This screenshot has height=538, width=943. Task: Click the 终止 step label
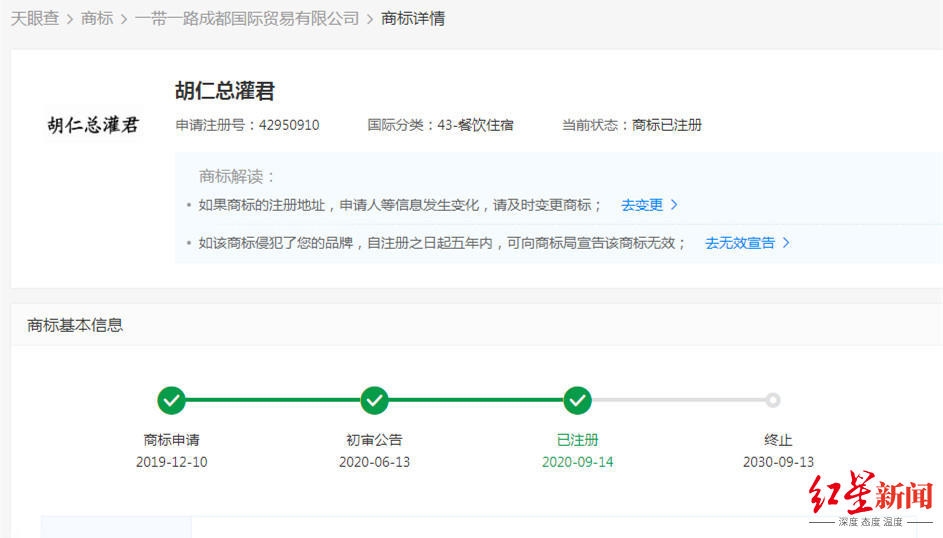[x=778, y=440]
